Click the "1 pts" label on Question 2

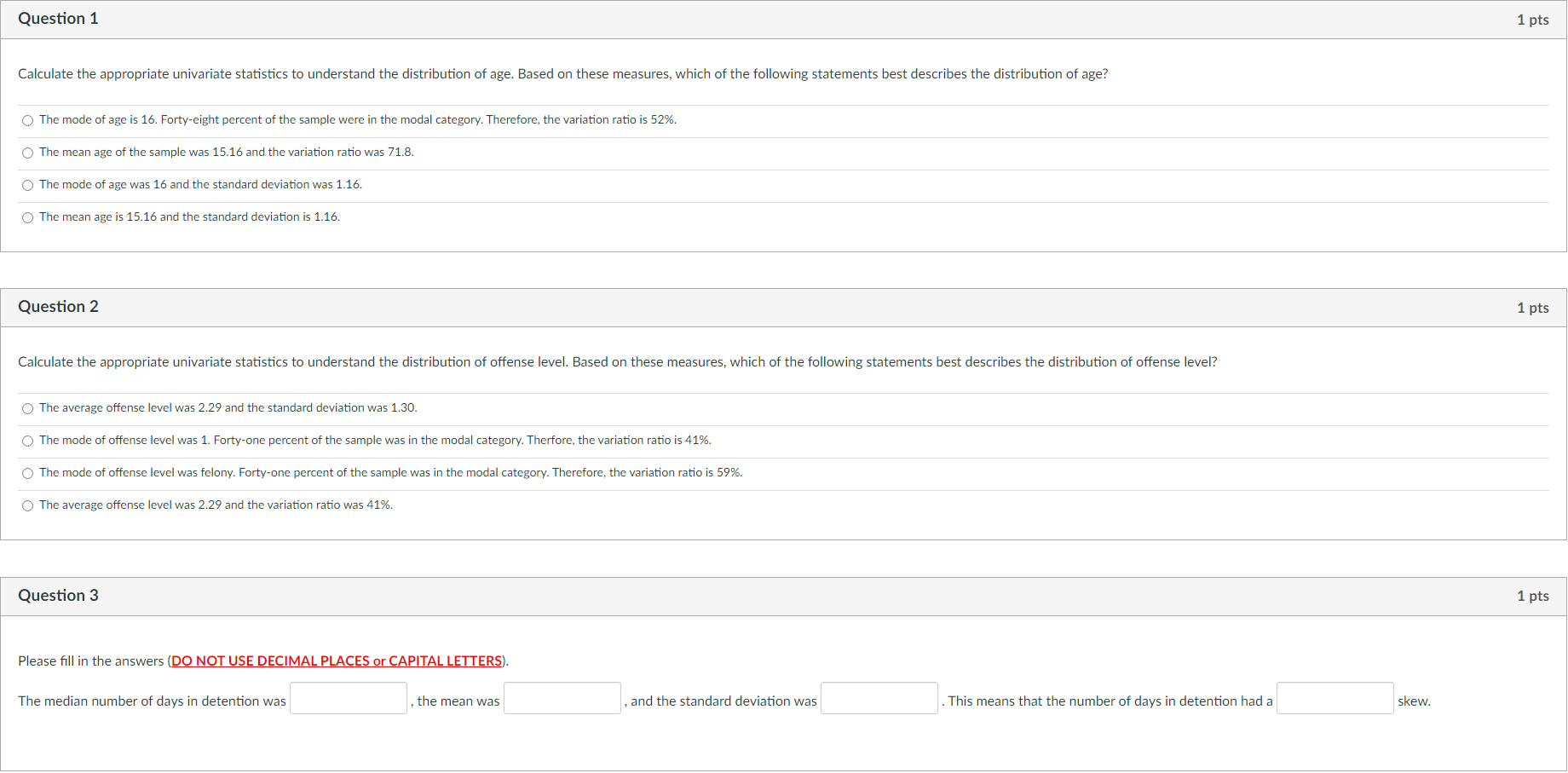click(1532, 308)
